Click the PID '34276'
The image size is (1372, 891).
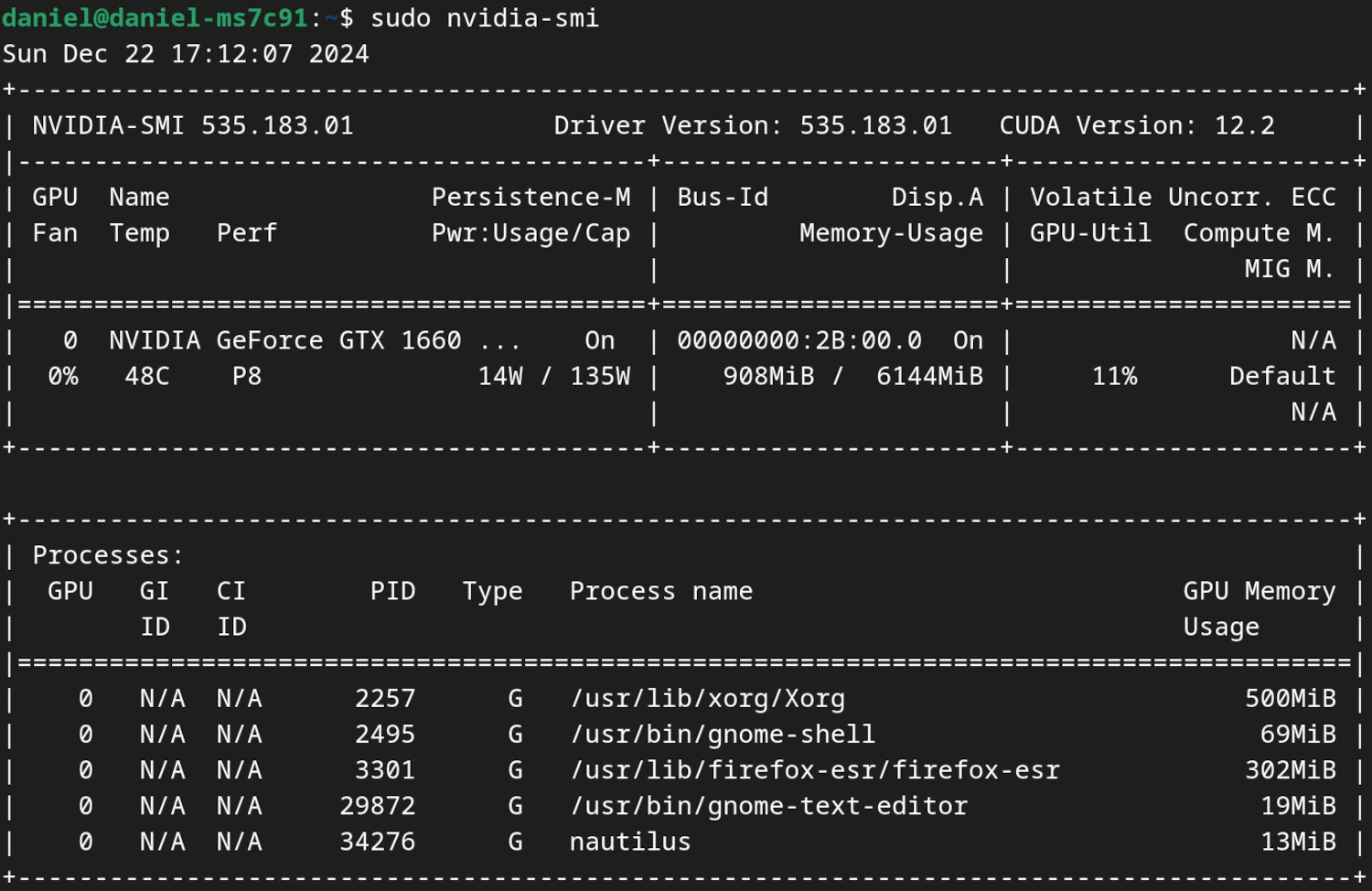[378, 842]
